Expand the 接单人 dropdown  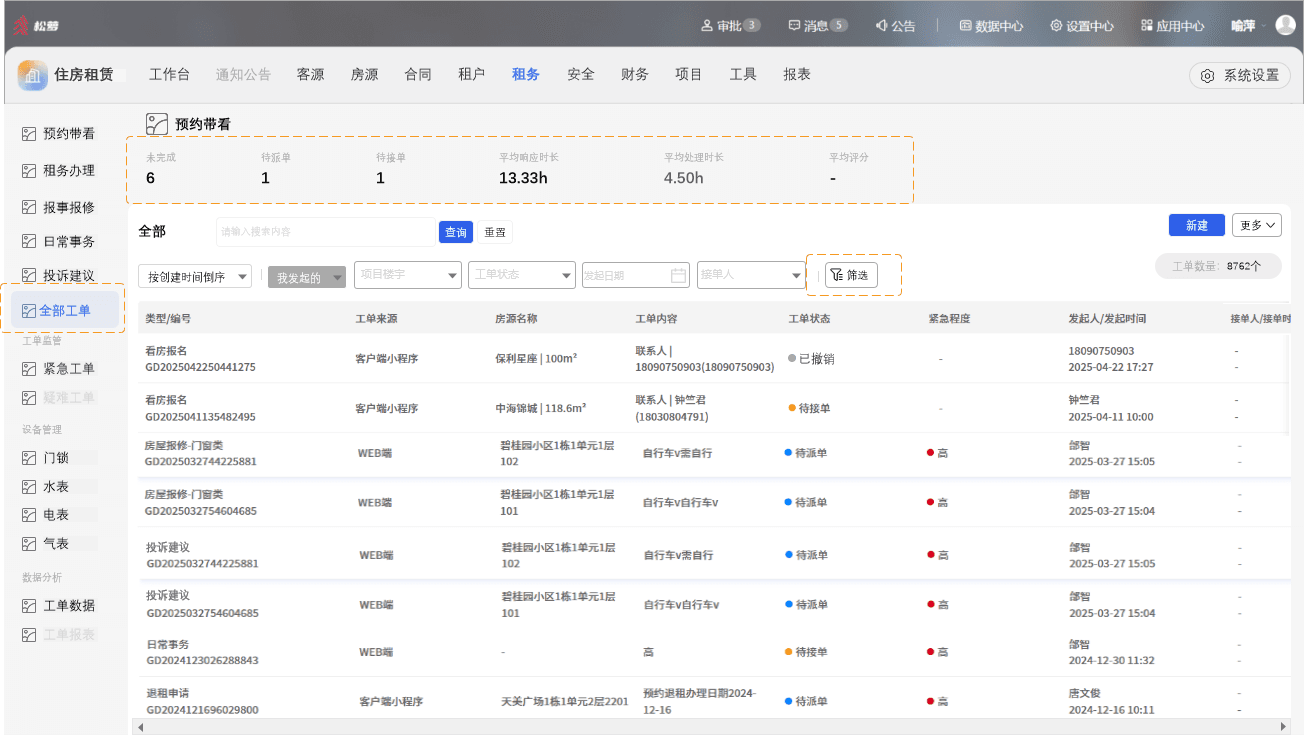tap(752, 274)
